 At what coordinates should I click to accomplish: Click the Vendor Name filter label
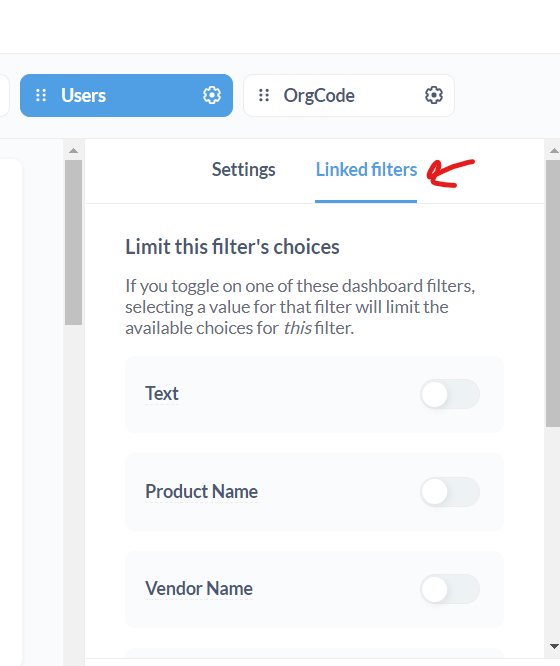coord(199,589)
